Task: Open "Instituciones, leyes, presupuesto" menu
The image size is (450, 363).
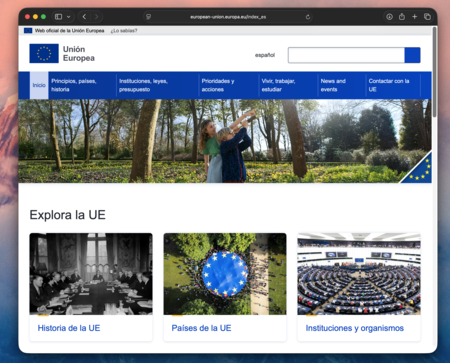Action: (x=143, y=85)
